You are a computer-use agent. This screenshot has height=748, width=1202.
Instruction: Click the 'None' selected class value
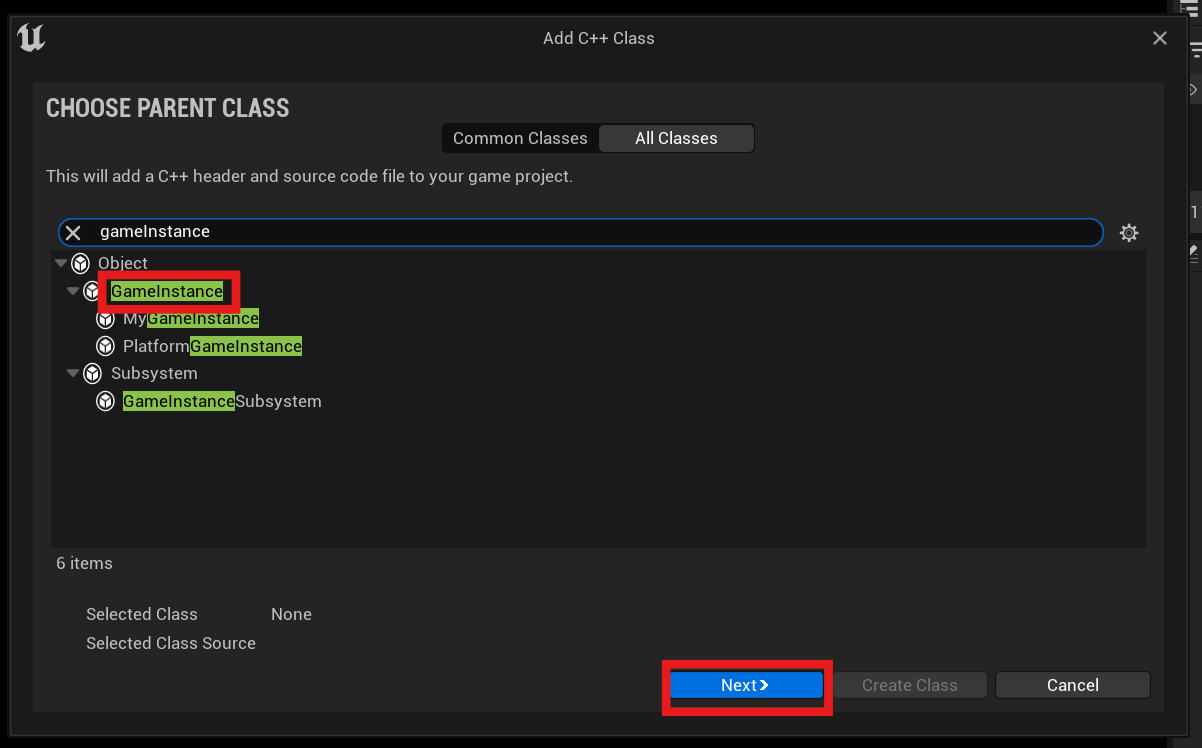point(291,614)
